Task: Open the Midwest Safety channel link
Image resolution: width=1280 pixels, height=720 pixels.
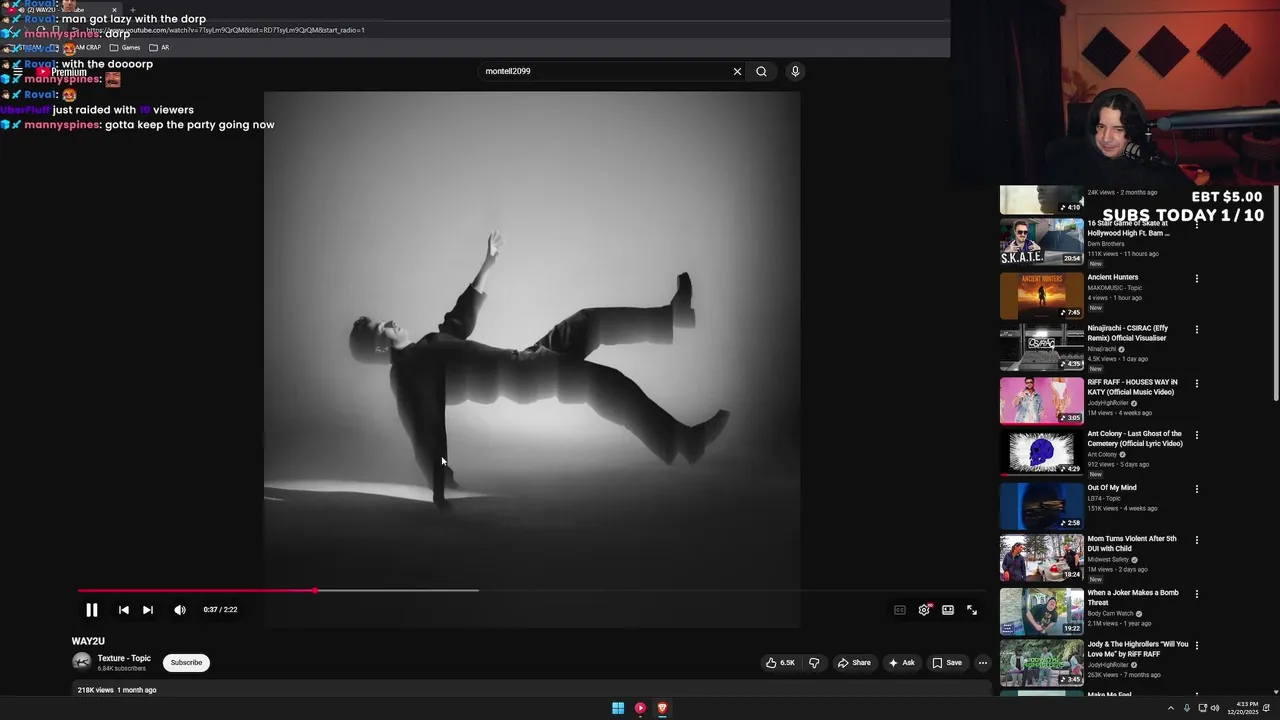Action: click(x=1109, y=559)
